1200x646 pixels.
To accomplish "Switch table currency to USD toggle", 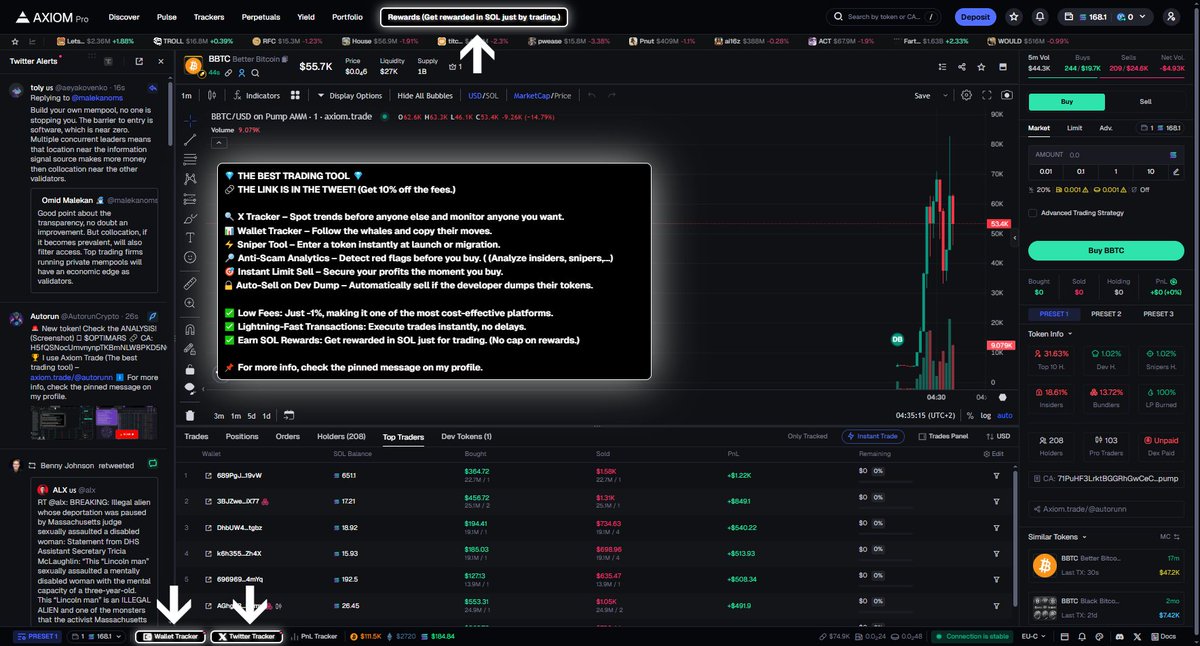I will click(x=998, y=436).
